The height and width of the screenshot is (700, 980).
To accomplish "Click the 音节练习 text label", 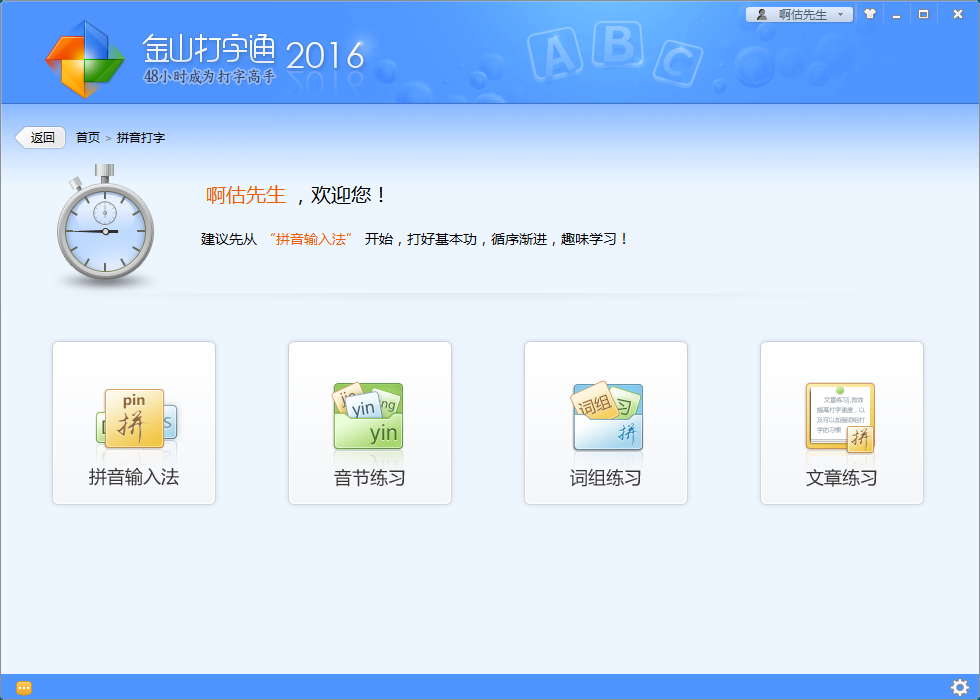I will (x=369, y=478).
